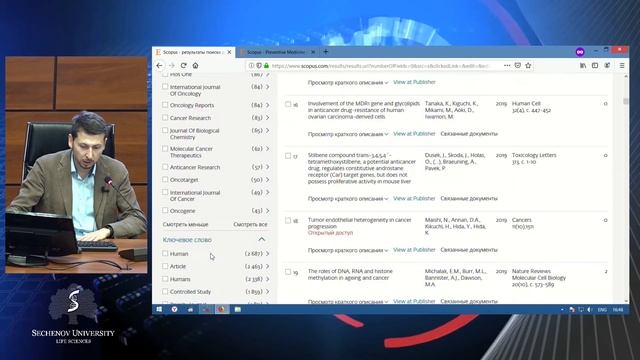Click the tracking protection shield icon
This screenshot has width=640, height=360.
(259, 65)
